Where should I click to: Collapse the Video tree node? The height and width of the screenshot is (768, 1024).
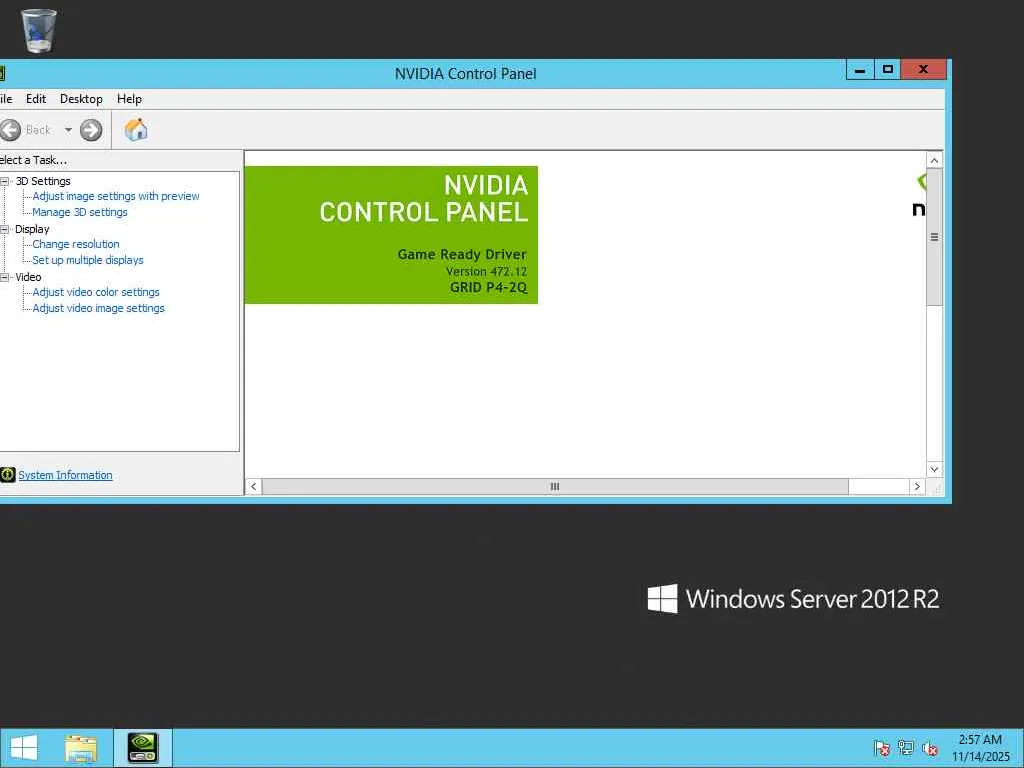click(x=5, y=277)
